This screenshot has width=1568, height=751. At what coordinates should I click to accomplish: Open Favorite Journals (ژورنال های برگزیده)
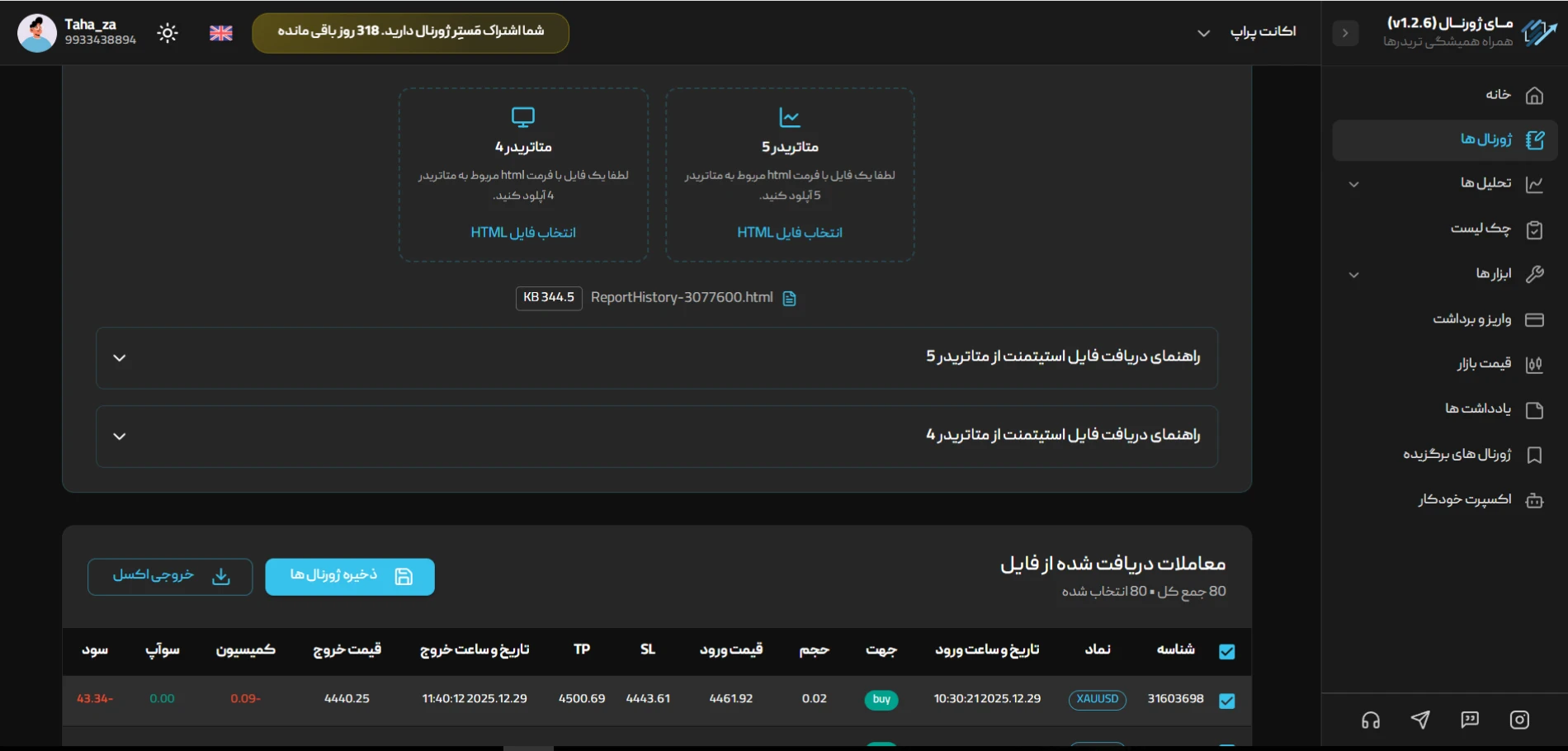(x=1445, y=455)
